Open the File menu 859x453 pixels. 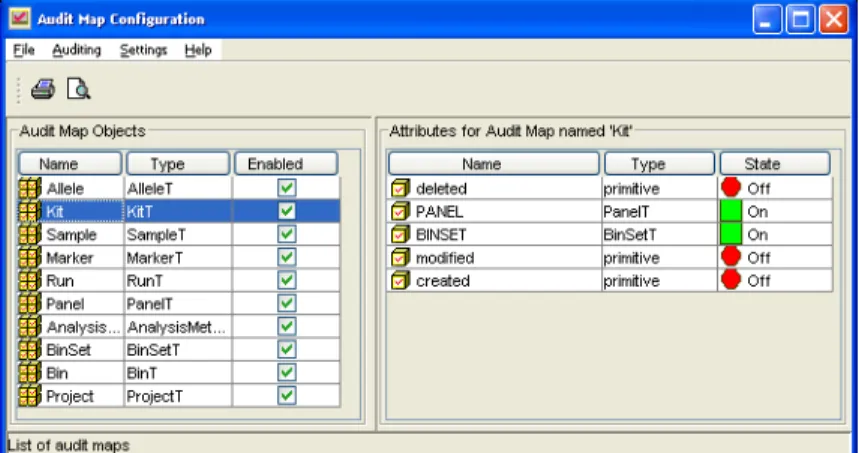24,50
